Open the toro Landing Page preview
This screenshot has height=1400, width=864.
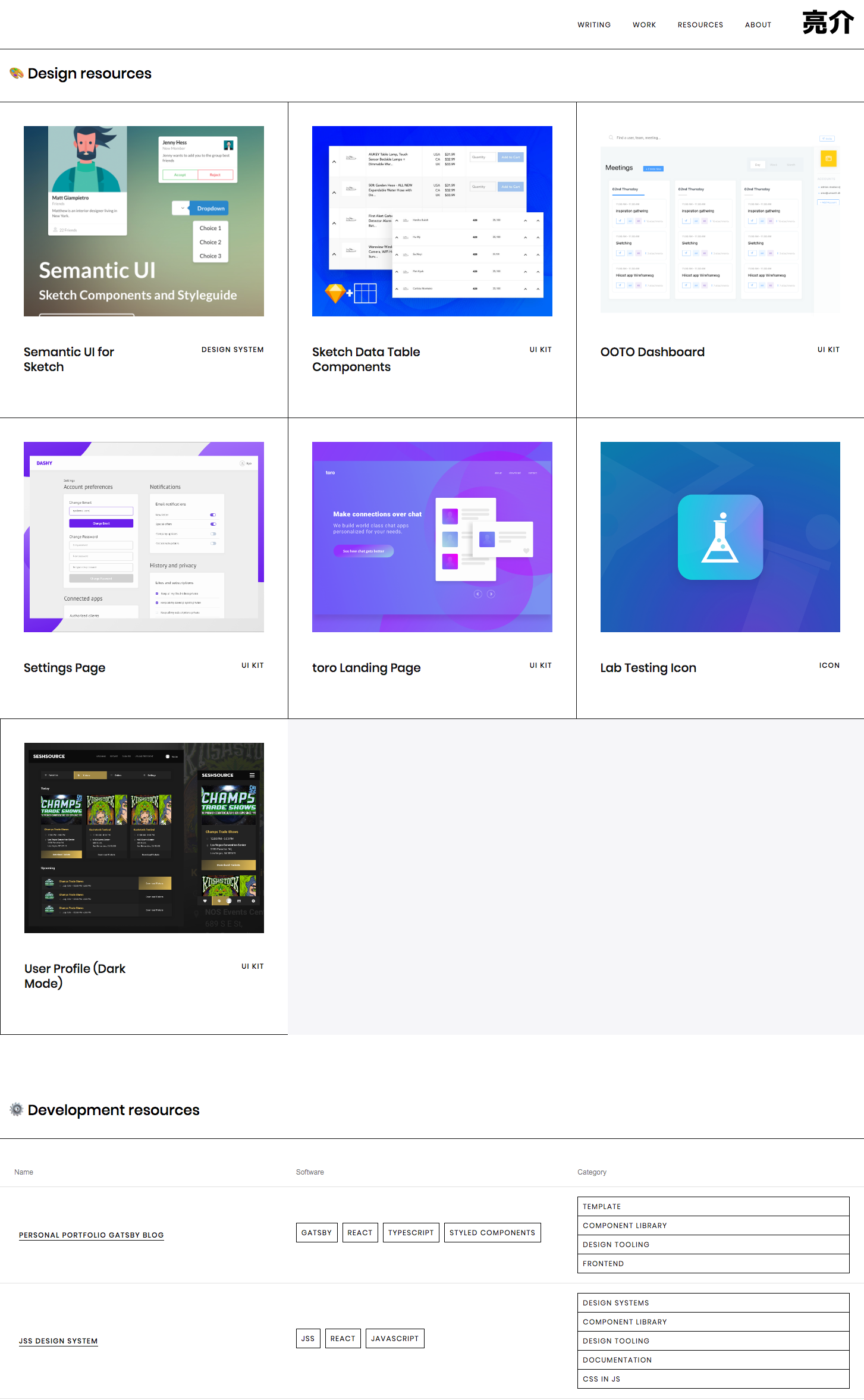(432, 536)
